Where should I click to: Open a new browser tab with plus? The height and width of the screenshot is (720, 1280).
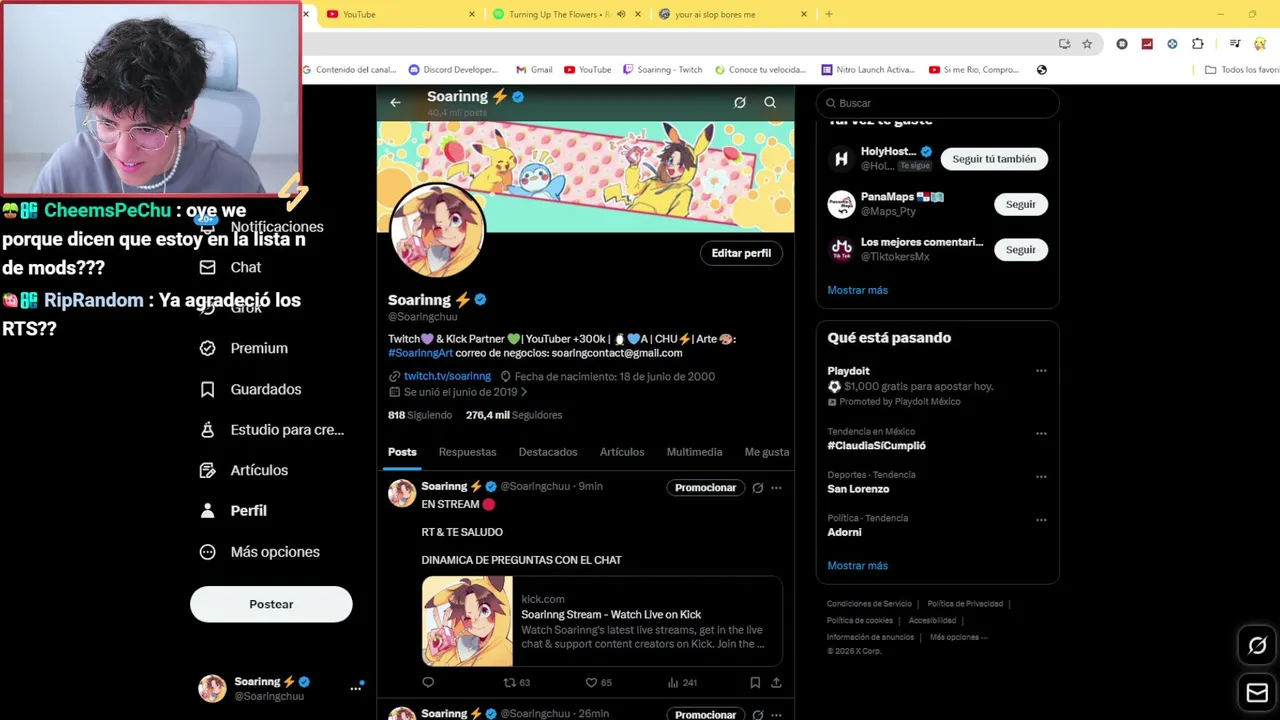[828, 14]
